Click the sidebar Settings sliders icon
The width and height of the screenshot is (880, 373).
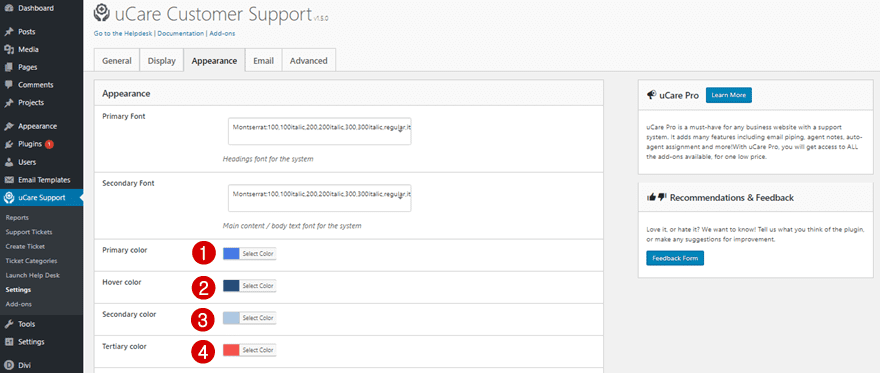tap(8, 342)
